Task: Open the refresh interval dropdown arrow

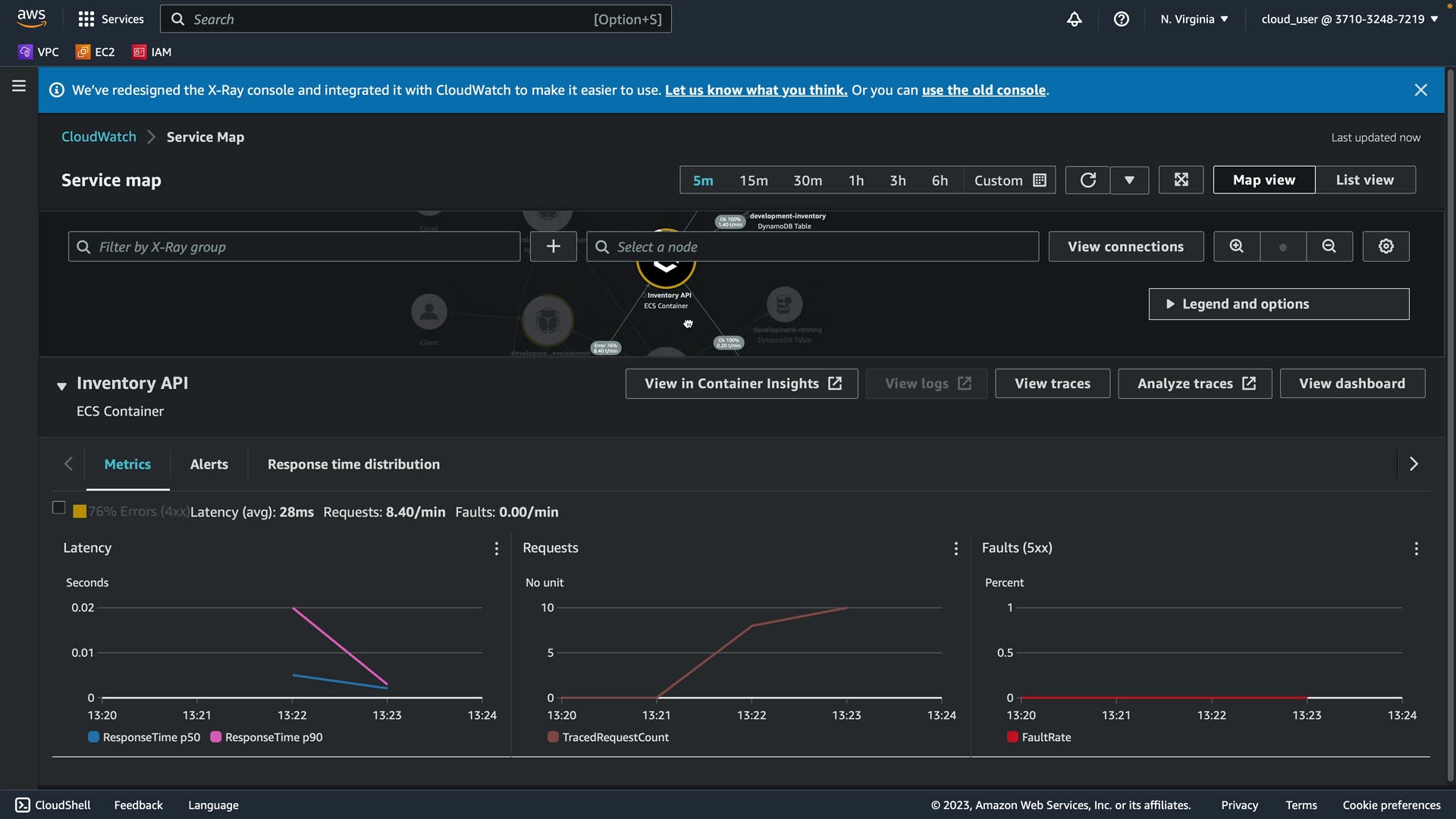Action: (1129, 180)
